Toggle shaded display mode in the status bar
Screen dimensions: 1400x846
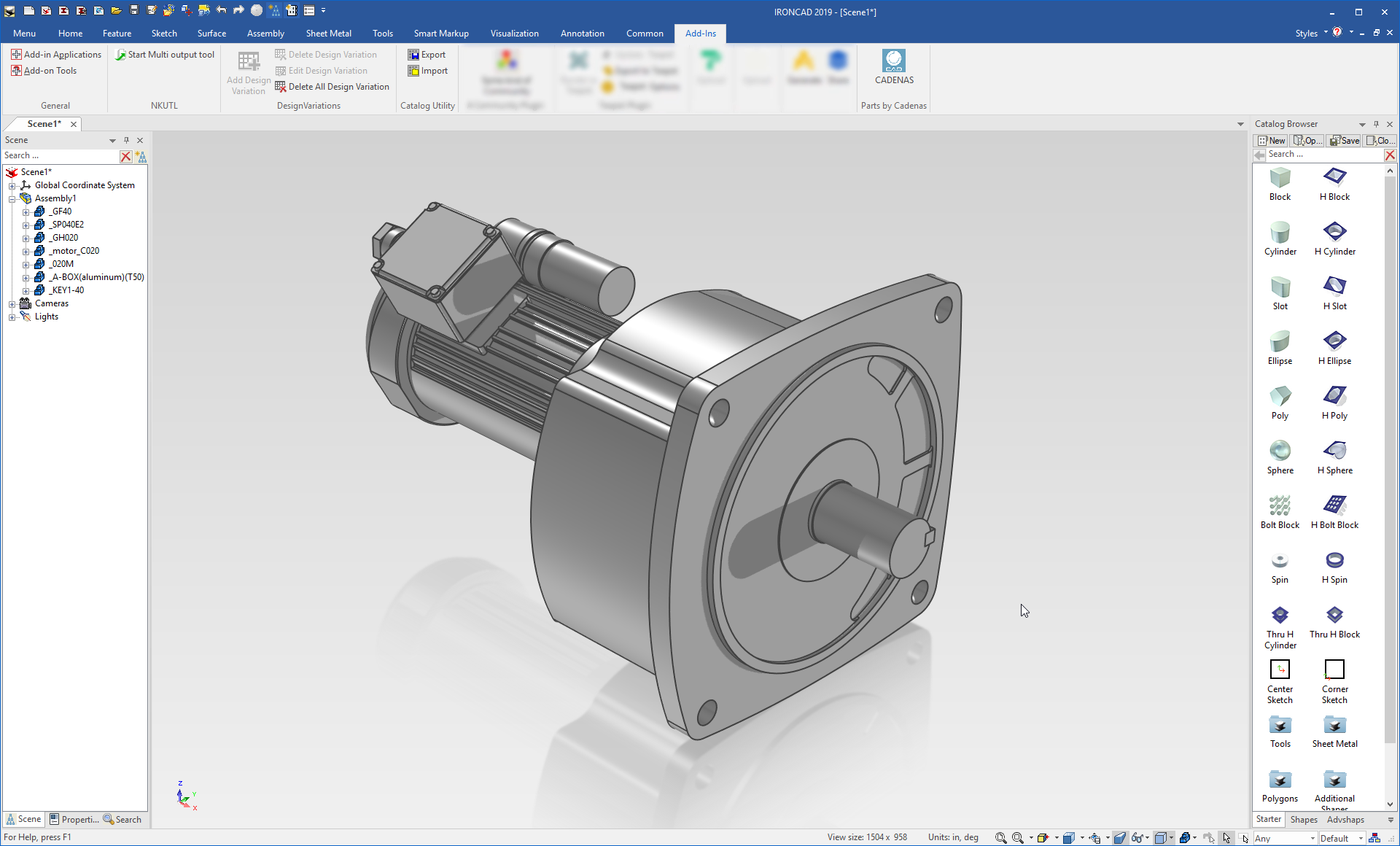point(1121,837)
